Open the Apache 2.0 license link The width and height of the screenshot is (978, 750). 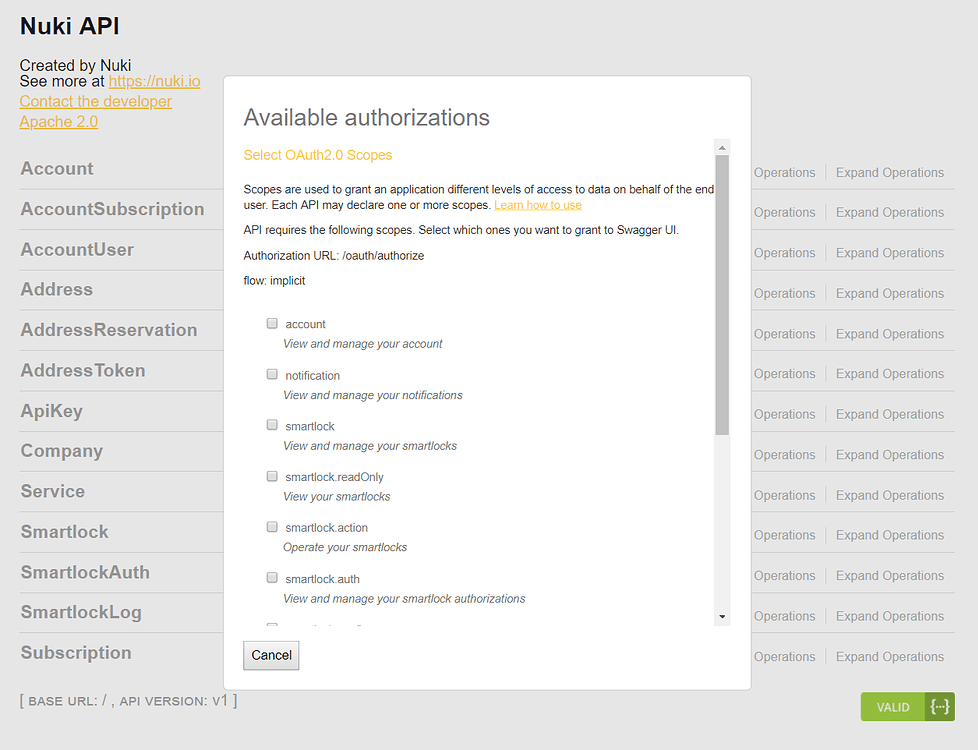click(x=59, y=122)
